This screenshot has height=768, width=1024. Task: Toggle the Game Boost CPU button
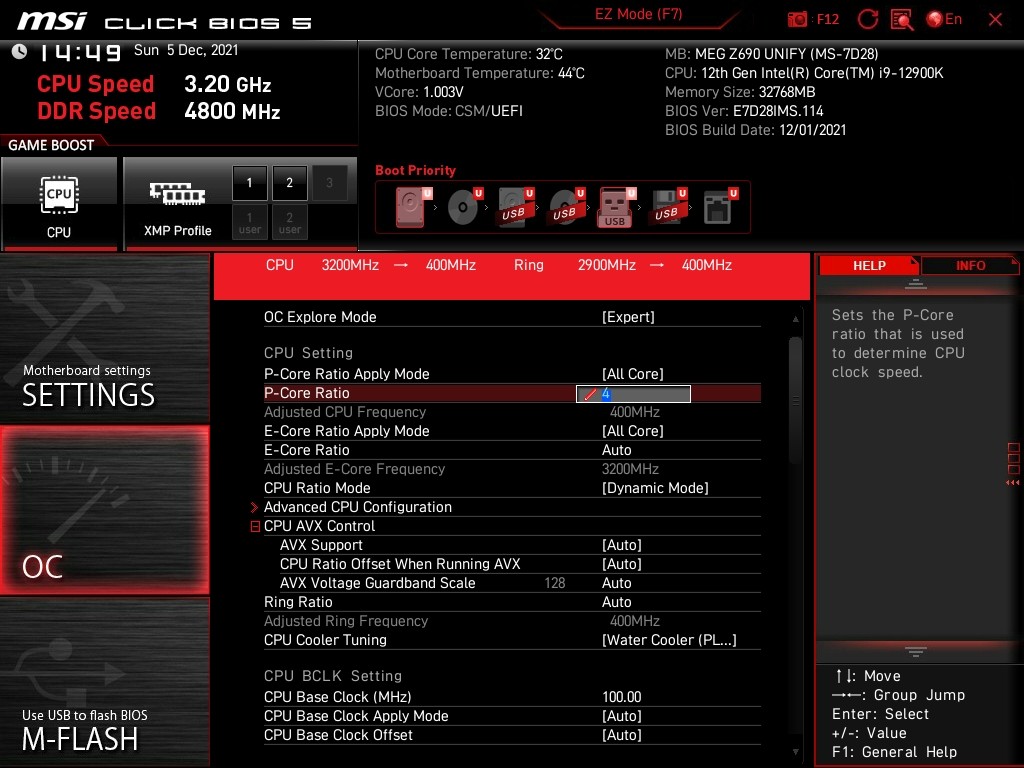tap(59, 203)
